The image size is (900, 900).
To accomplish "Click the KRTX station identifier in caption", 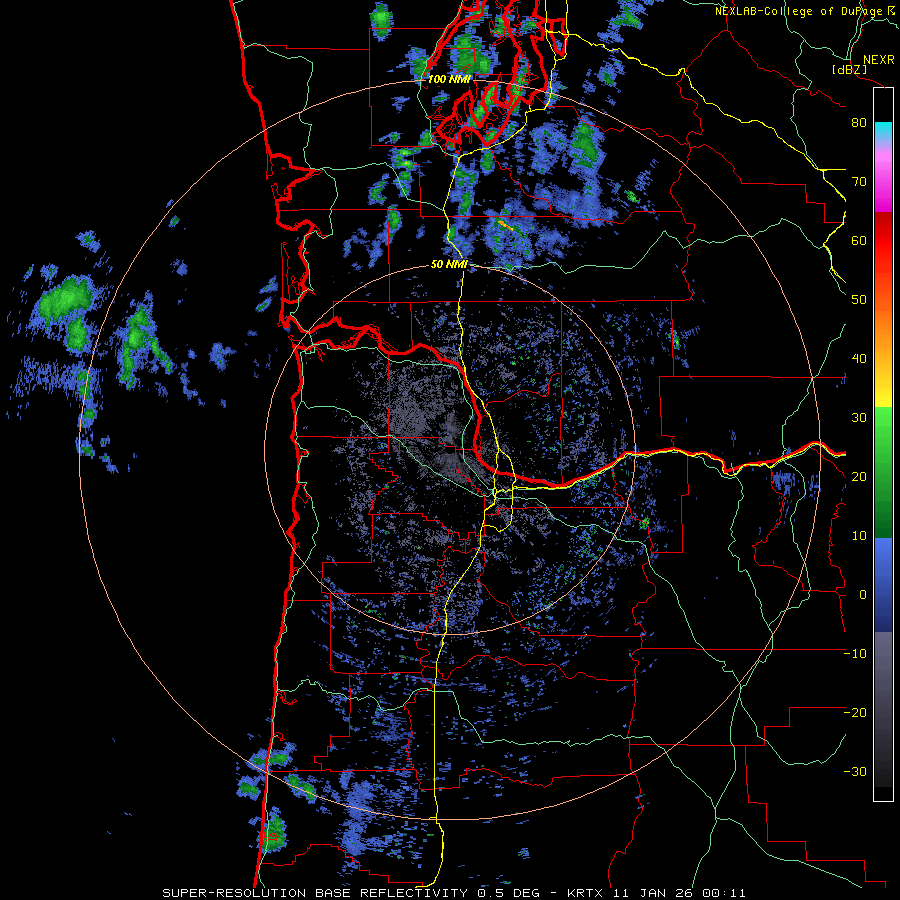I will click(x=589, y=893).
